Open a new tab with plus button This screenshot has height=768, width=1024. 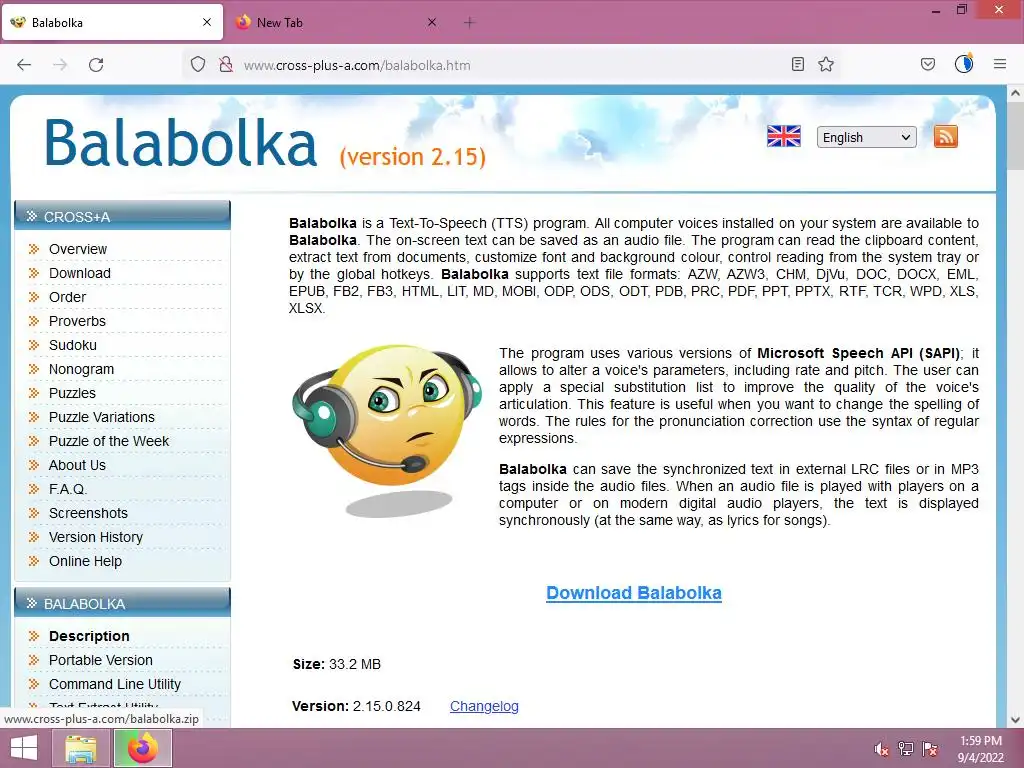tap(470, 22)
